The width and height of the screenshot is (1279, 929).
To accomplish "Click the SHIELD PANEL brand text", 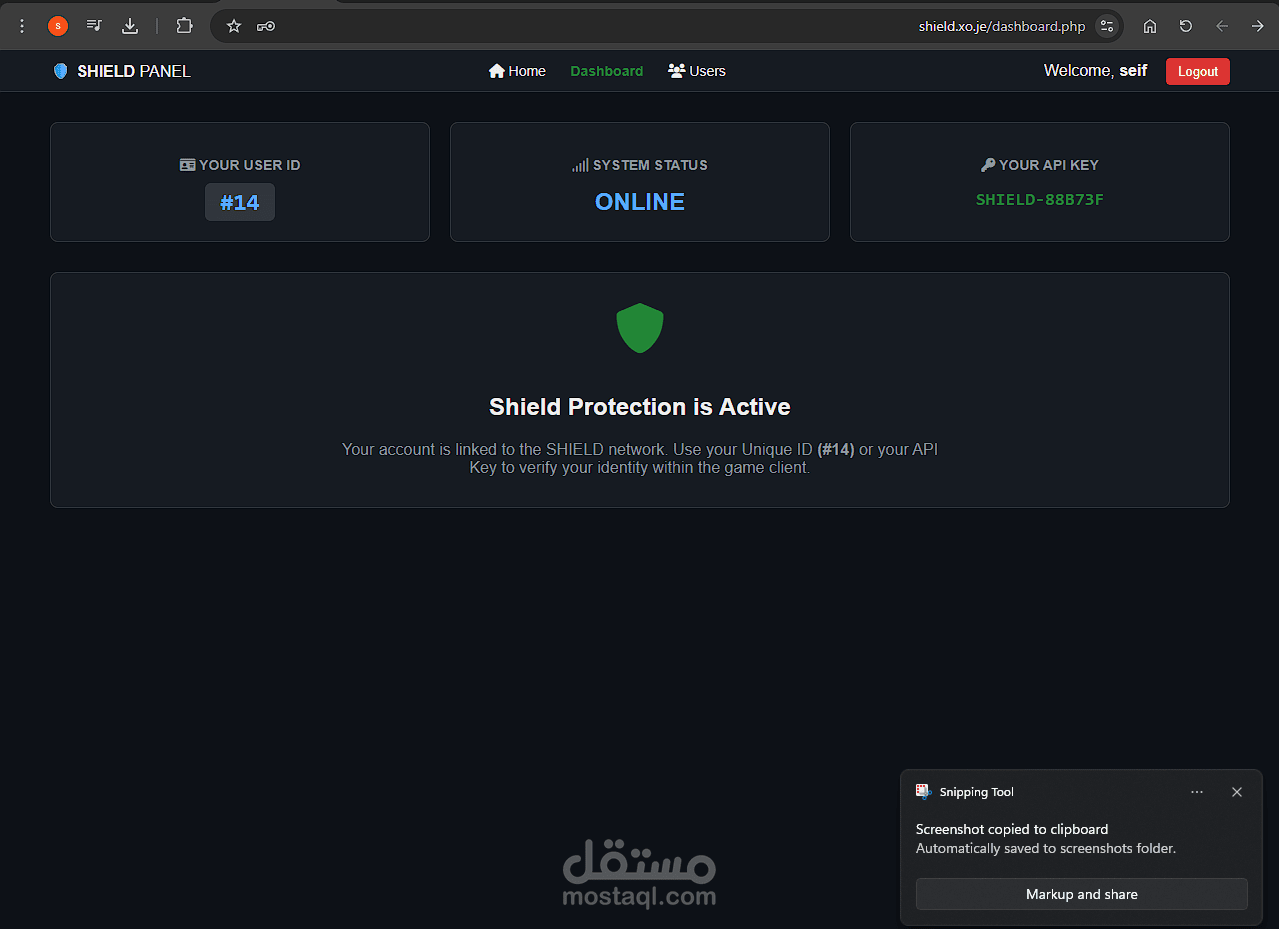I will (134, 71).
